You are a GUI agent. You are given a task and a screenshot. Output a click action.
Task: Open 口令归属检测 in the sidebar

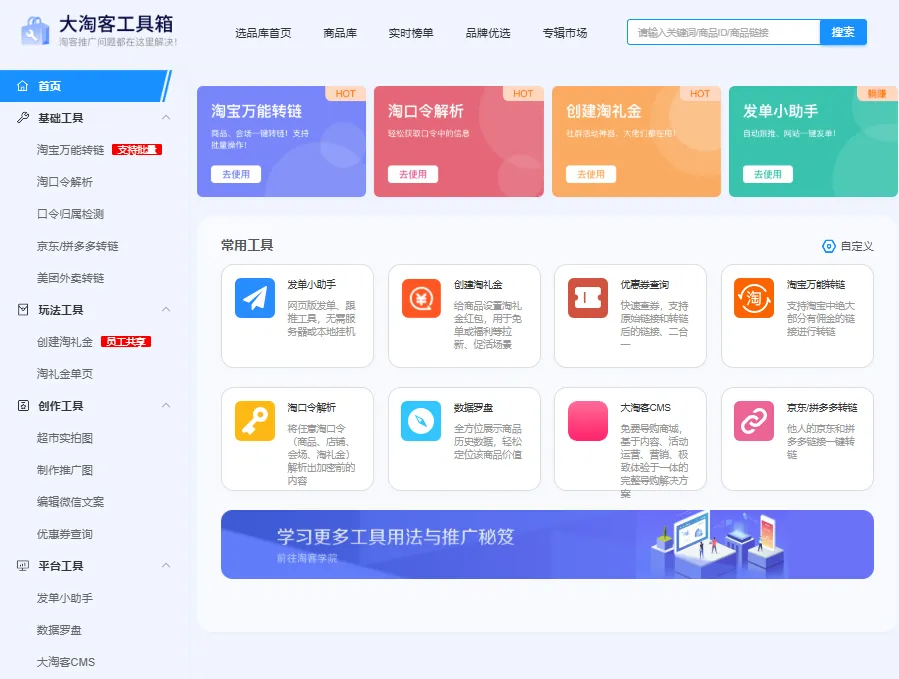71,214
